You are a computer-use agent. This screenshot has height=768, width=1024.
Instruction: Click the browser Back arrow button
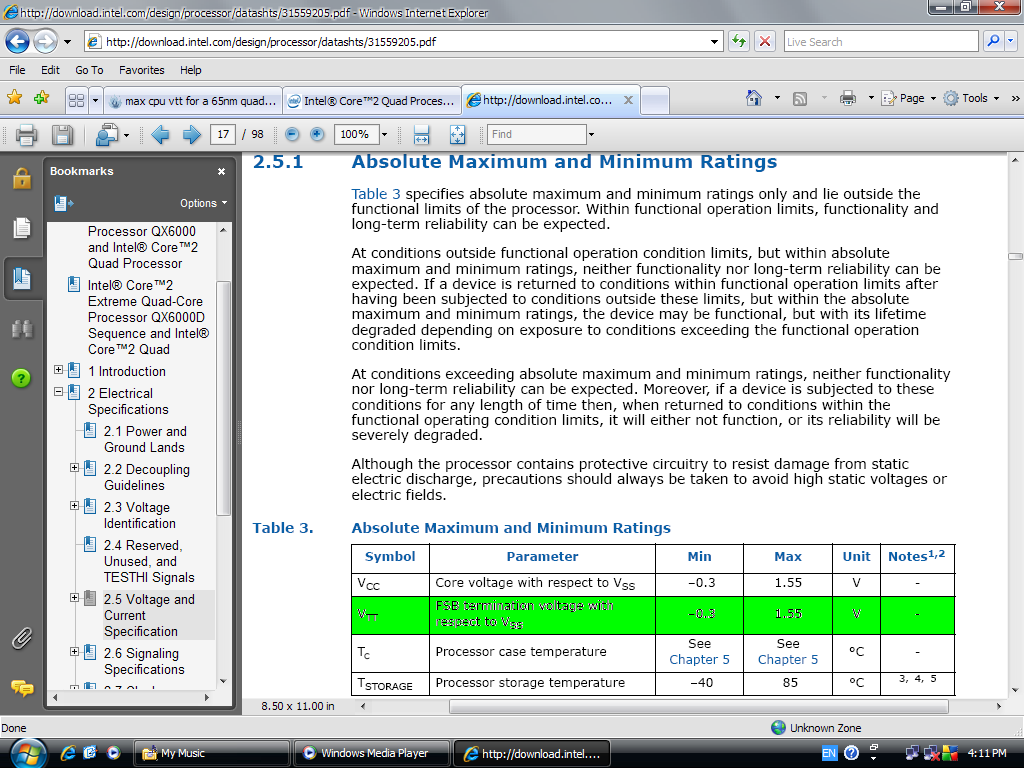coord(18,42)
